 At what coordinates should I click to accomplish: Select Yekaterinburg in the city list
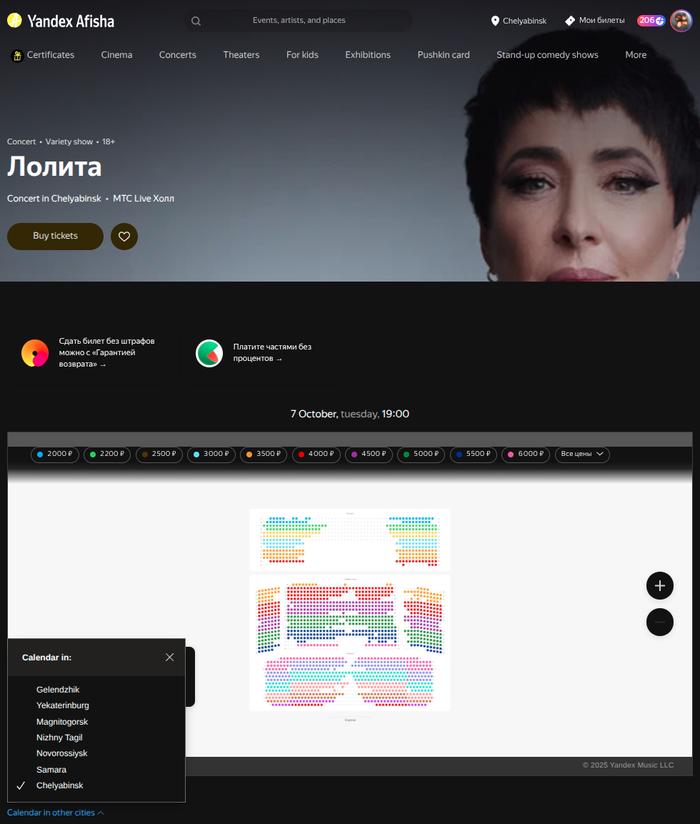point(63,705)
